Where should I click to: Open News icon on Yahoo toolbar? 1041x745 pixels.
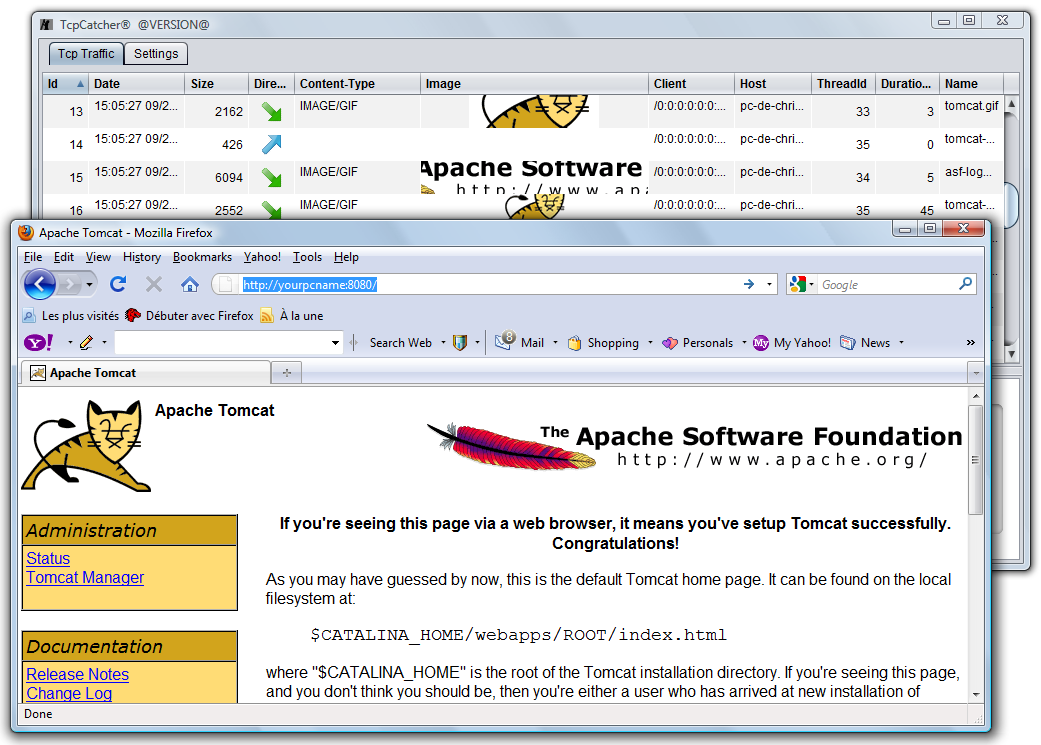tap(848, 343)
